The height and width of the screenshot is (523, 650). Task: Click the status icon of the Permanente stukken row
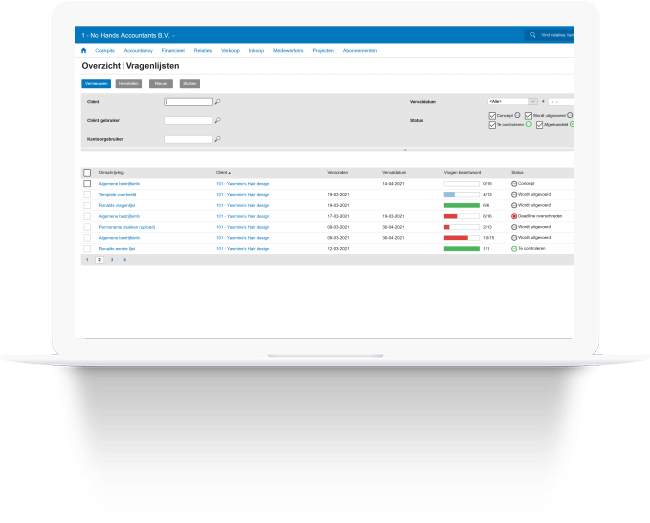pyautogui.click(x=514, y=227)
